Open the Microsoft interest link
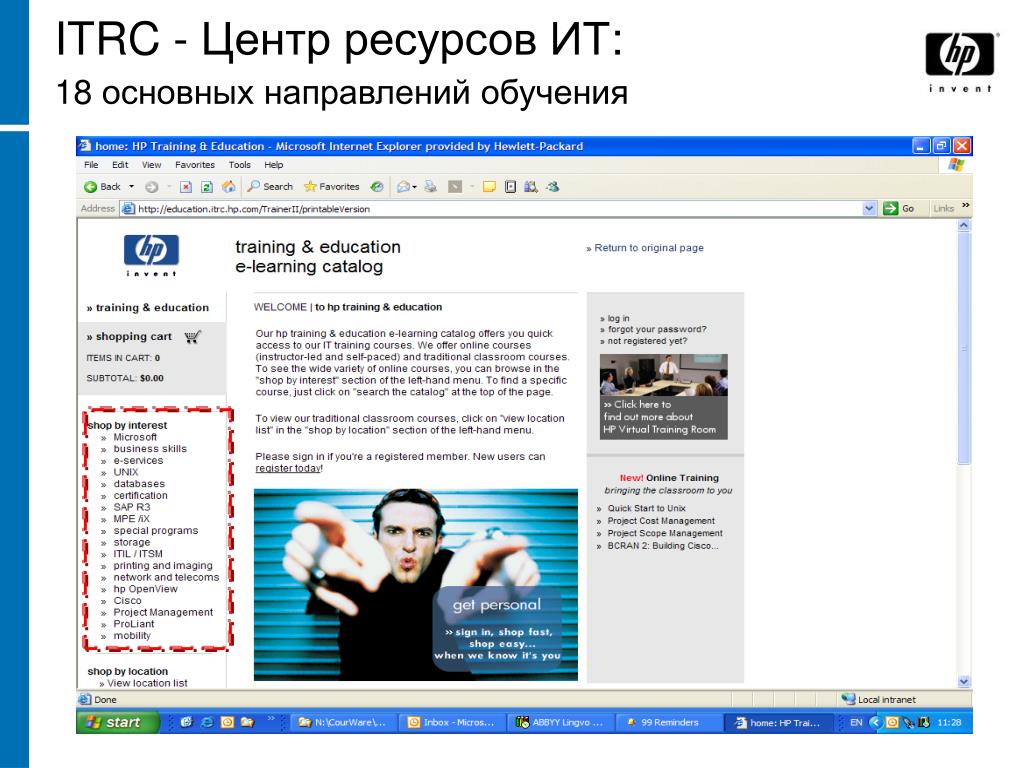1024x768 pixels. click(x=135, y=437)
